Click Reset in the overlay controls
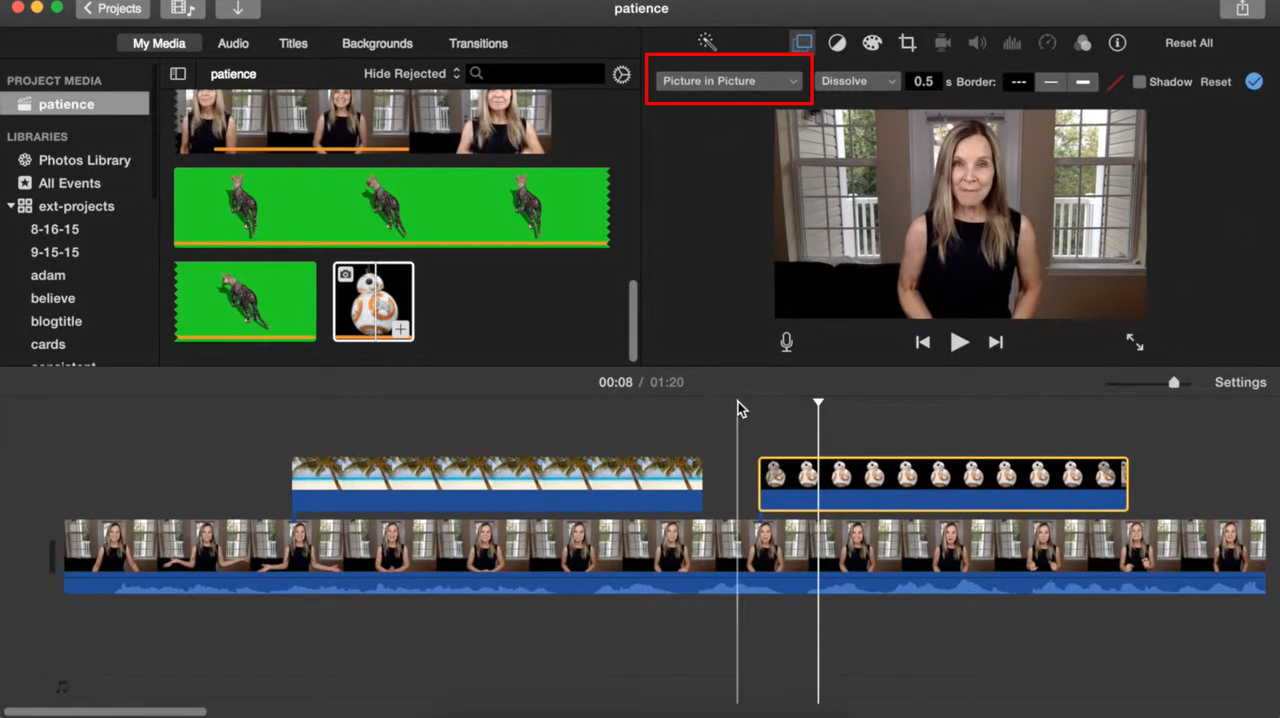This screenshot has width=1280, height=718. 1216,82
